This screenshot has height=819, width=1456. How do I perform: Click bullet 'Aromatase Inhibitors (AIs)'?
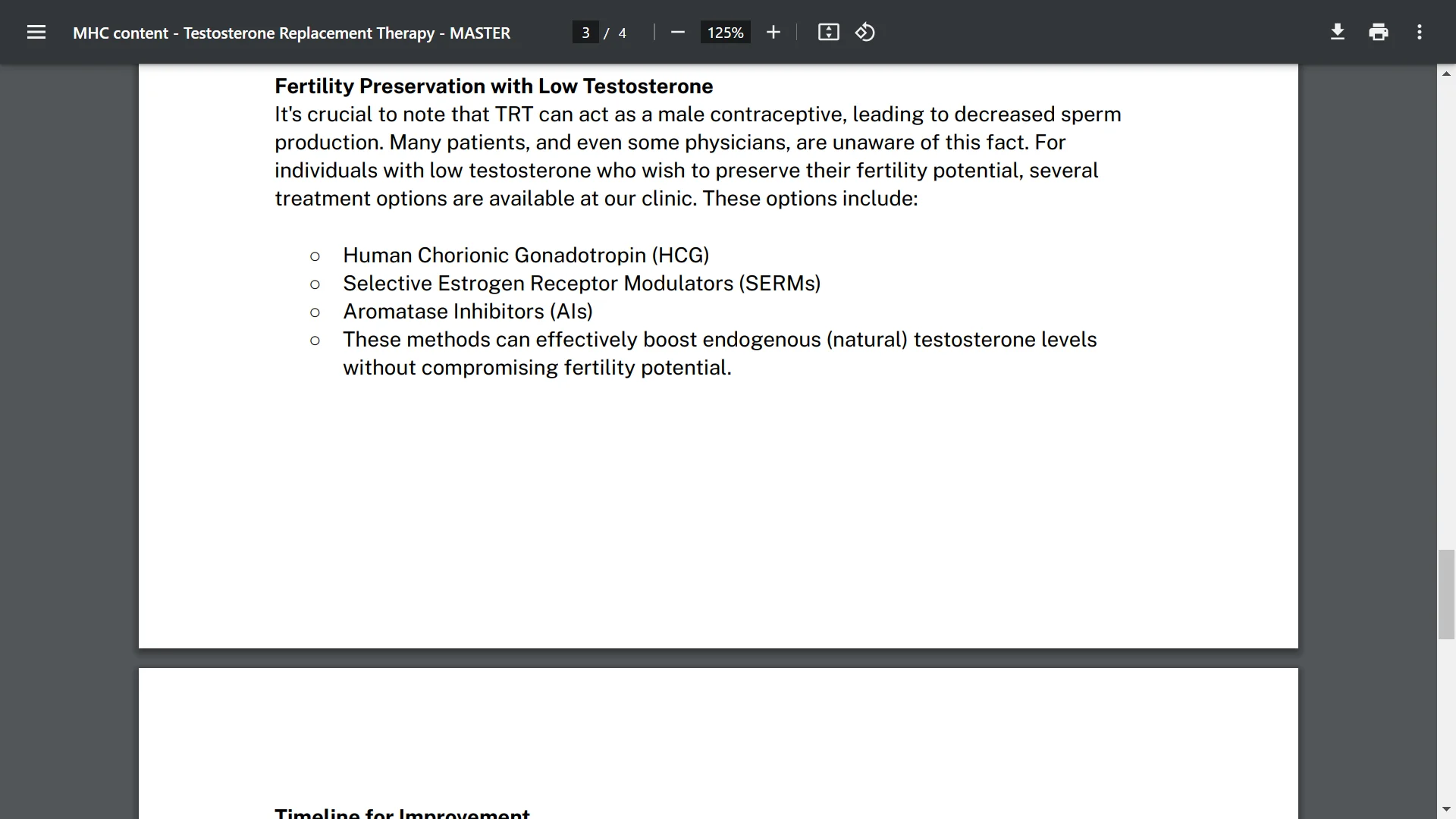[468, 312]
